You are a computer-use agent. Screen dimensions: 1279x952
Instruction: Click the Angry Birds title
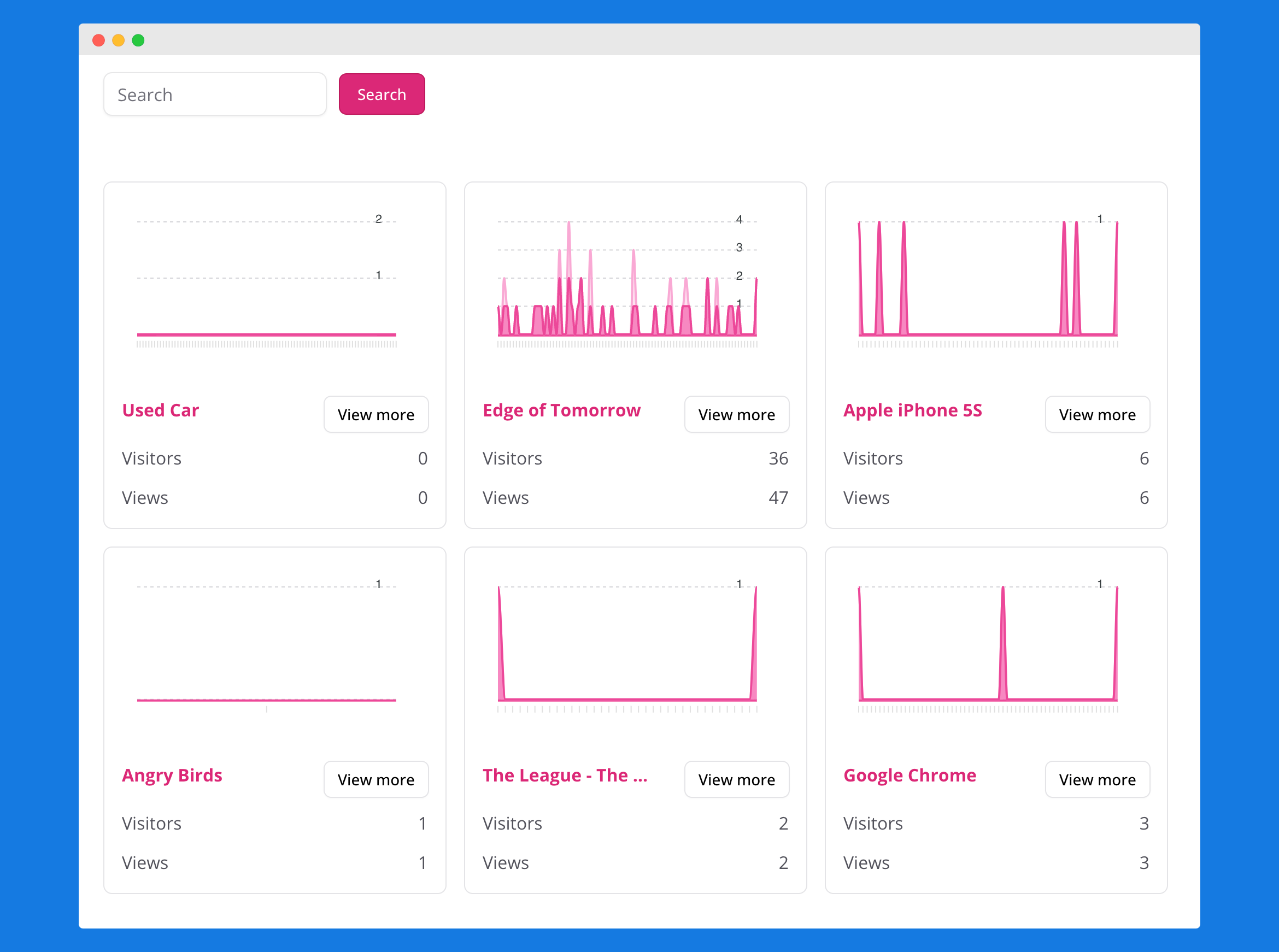coord(172,775)
